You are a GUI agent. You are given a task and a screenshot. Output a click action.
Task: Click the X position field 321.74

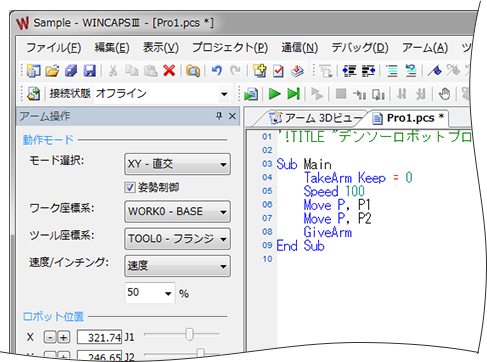99,337
